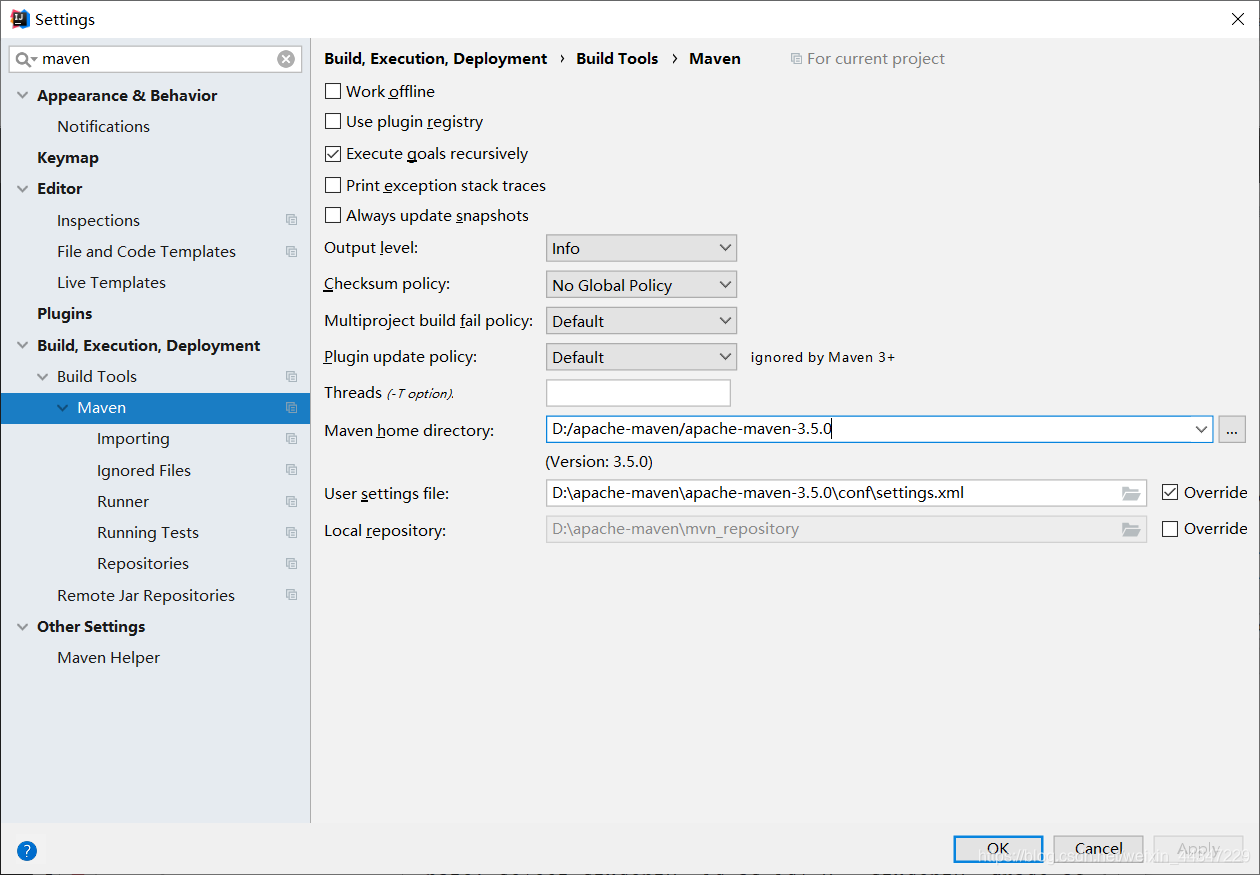Viewport: 1260px width, 875px height.
Task: Click project-level icon beside Running Tests
Action: 292,532
